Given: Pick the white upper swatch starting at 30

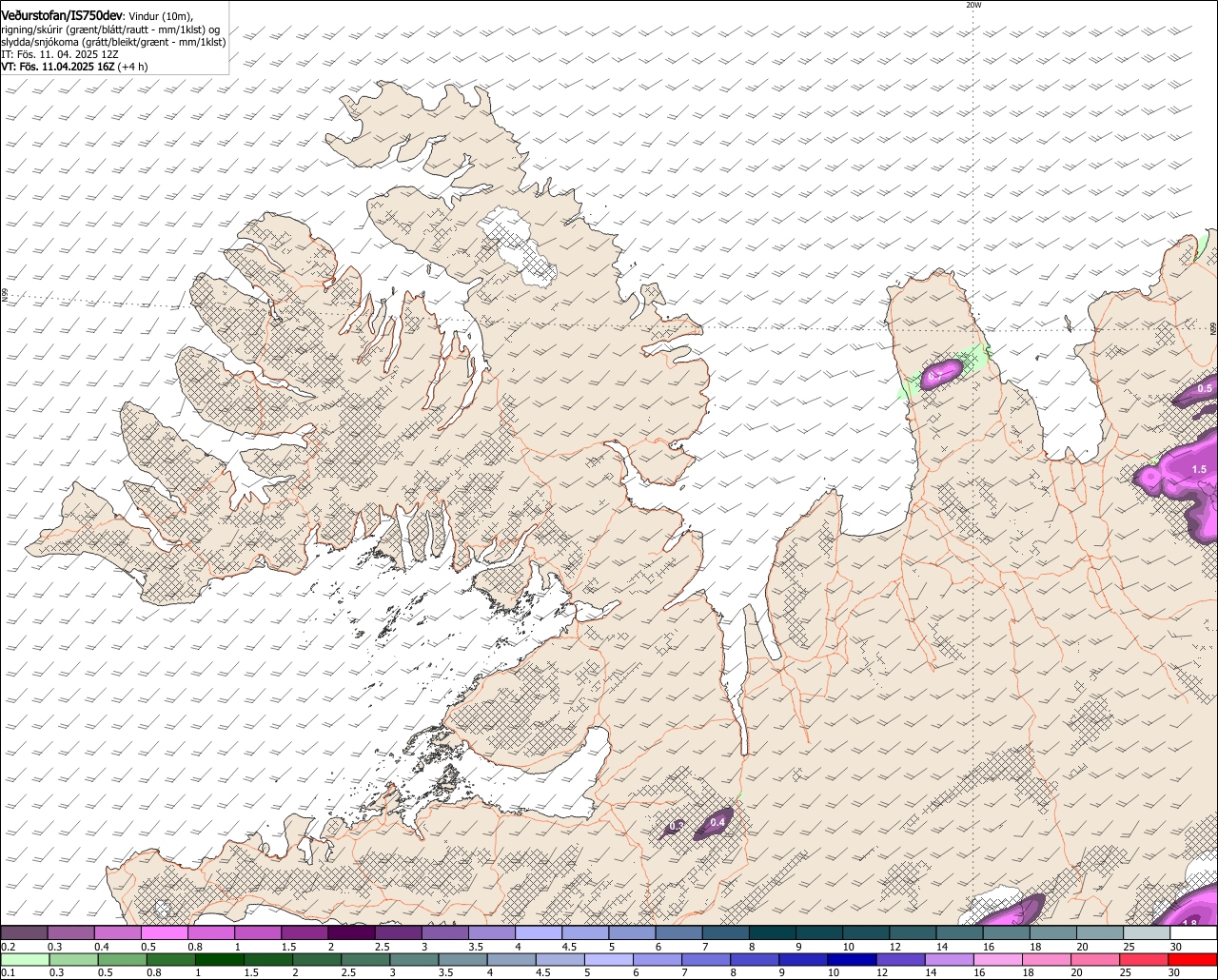Looking at the screenshot, I should pyautogui.click(x=1193, y=933).
